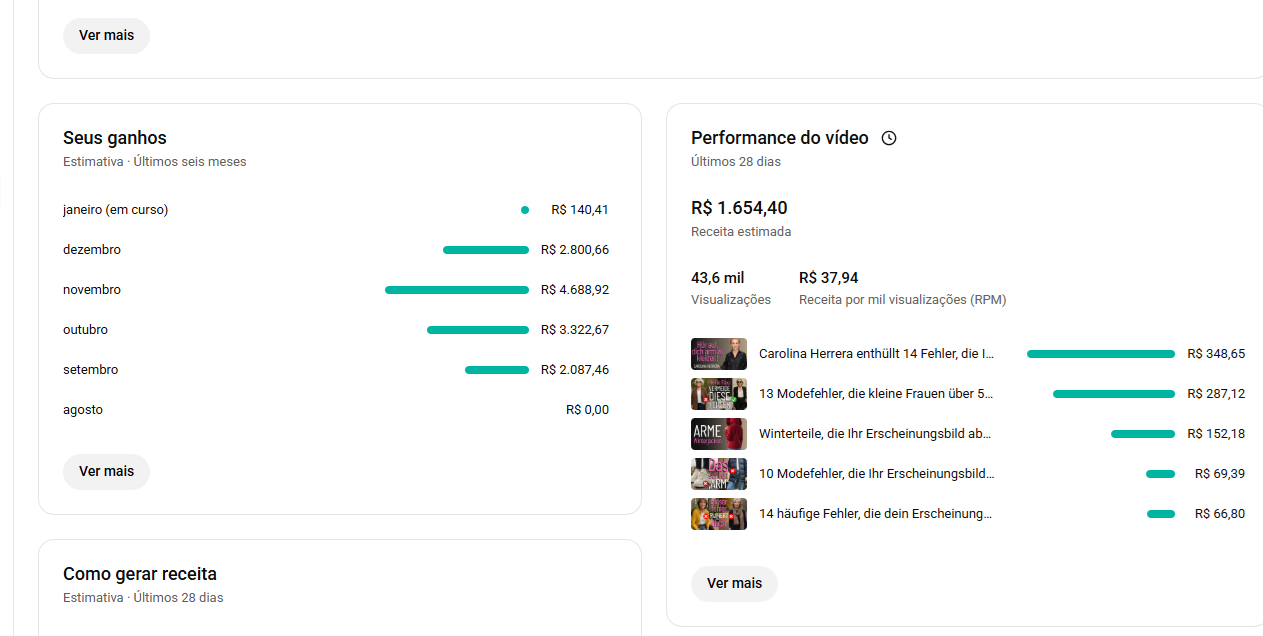Click the janeiro (em curso) earnings dot

525,210
